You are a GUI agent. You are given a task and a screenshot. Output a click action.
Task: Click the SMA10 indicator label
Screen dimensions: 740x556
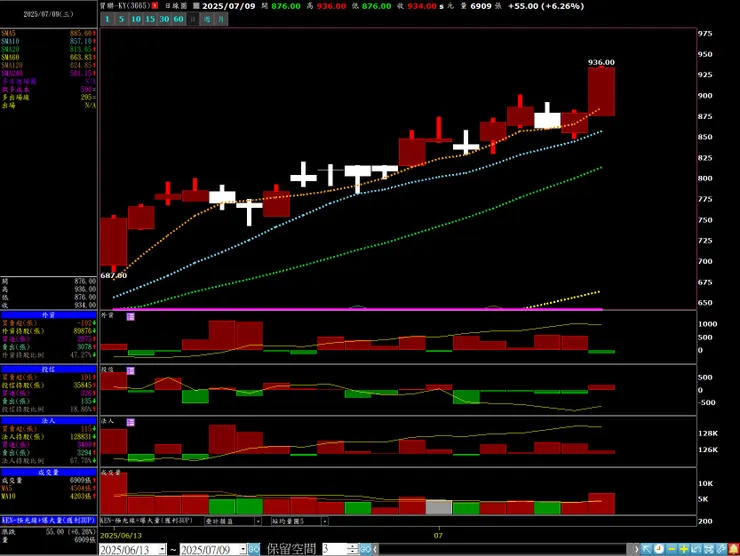(10, 42)
